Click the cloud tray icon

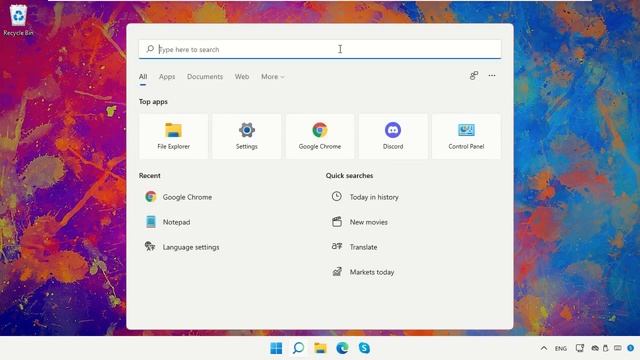coord(595,348)
